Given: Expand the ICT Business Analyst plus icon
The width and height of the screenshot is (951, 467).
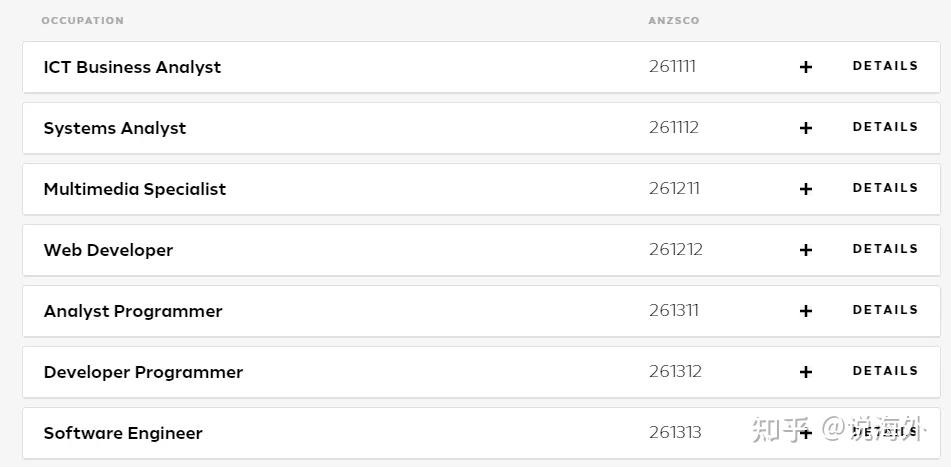Looking at the screenshot, I should (x=806, y=67).
